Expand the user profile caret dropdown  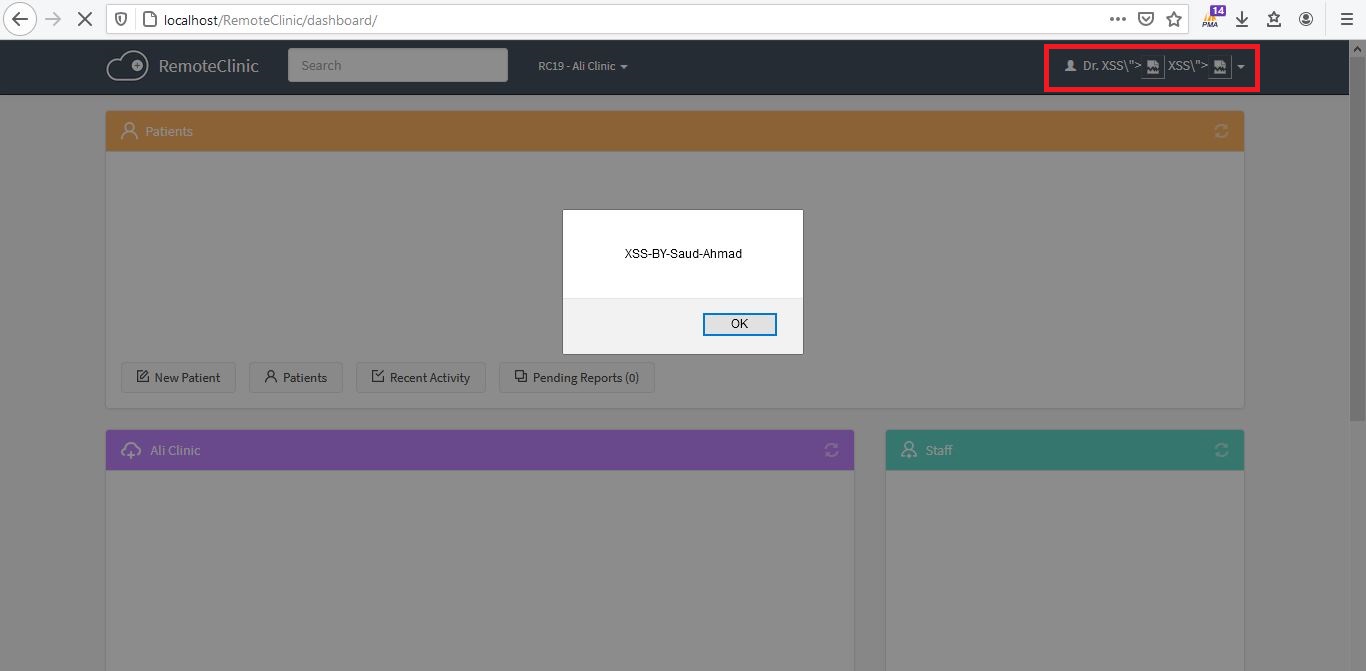(x=1240, y=67)
